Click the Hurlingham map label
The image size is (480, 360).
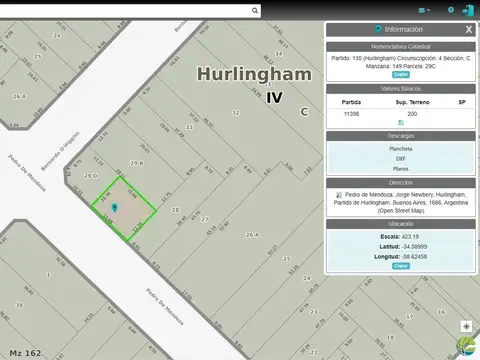pos(254,74)
